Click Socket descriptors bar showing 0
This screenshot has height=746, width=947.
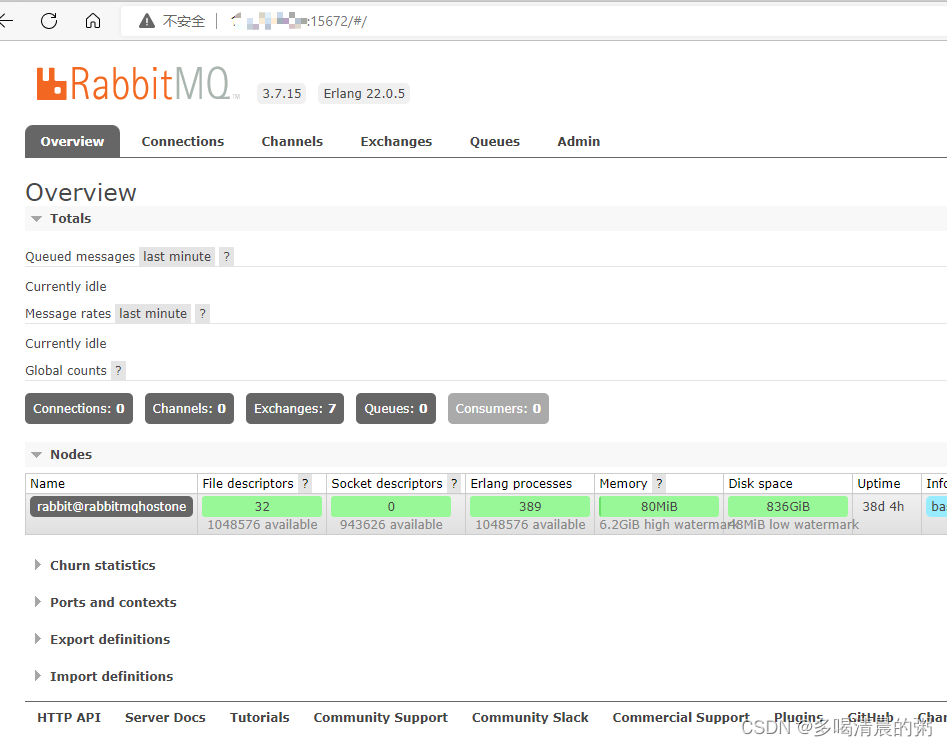click(391, 506)
